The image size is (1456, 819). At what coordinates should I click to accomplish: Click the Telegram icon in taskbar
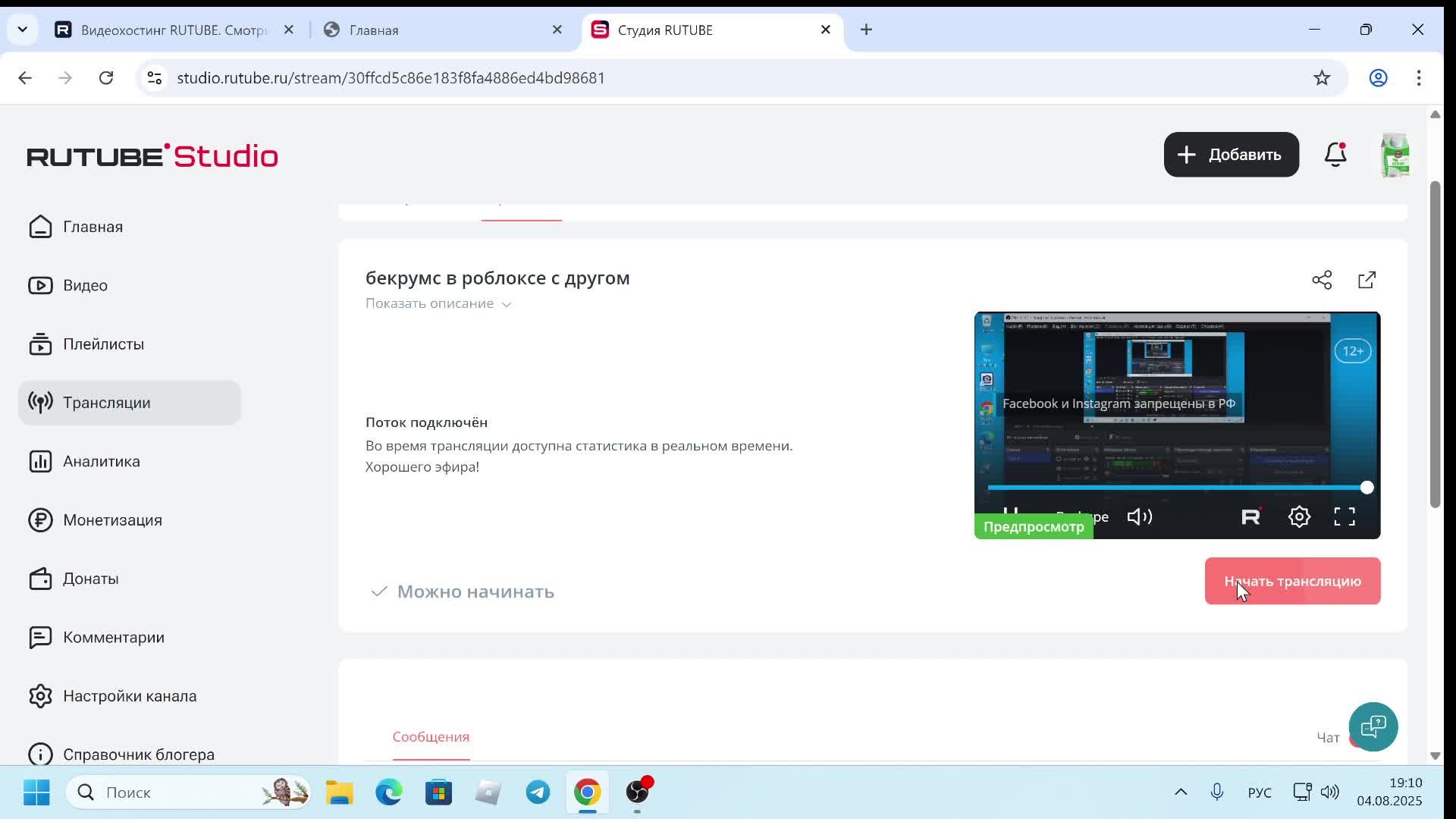[538, 792]
